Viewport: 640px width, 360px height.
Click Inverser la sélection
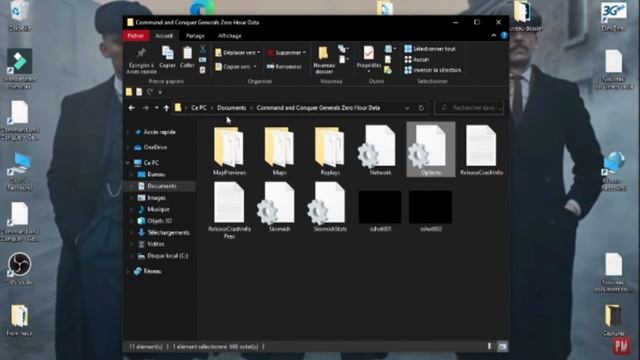[x=433, y=70]
